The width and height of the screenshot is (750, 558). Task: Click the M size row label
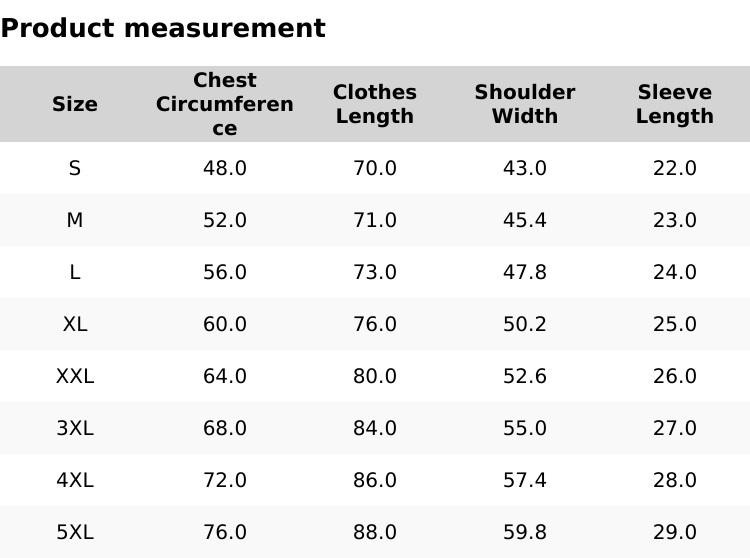coord(75,220)
